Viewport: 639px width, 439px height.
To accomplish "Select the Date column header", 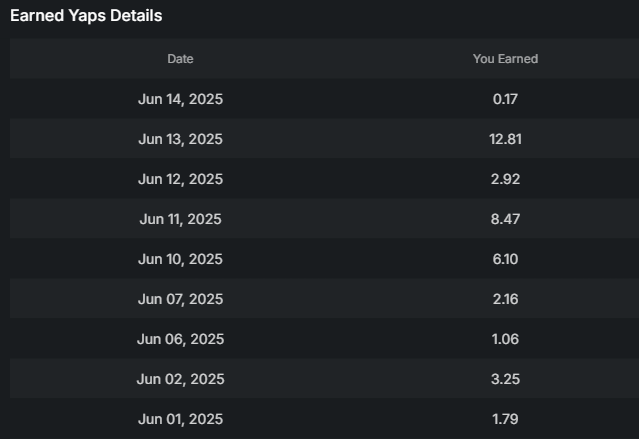I will pos(180,59).
